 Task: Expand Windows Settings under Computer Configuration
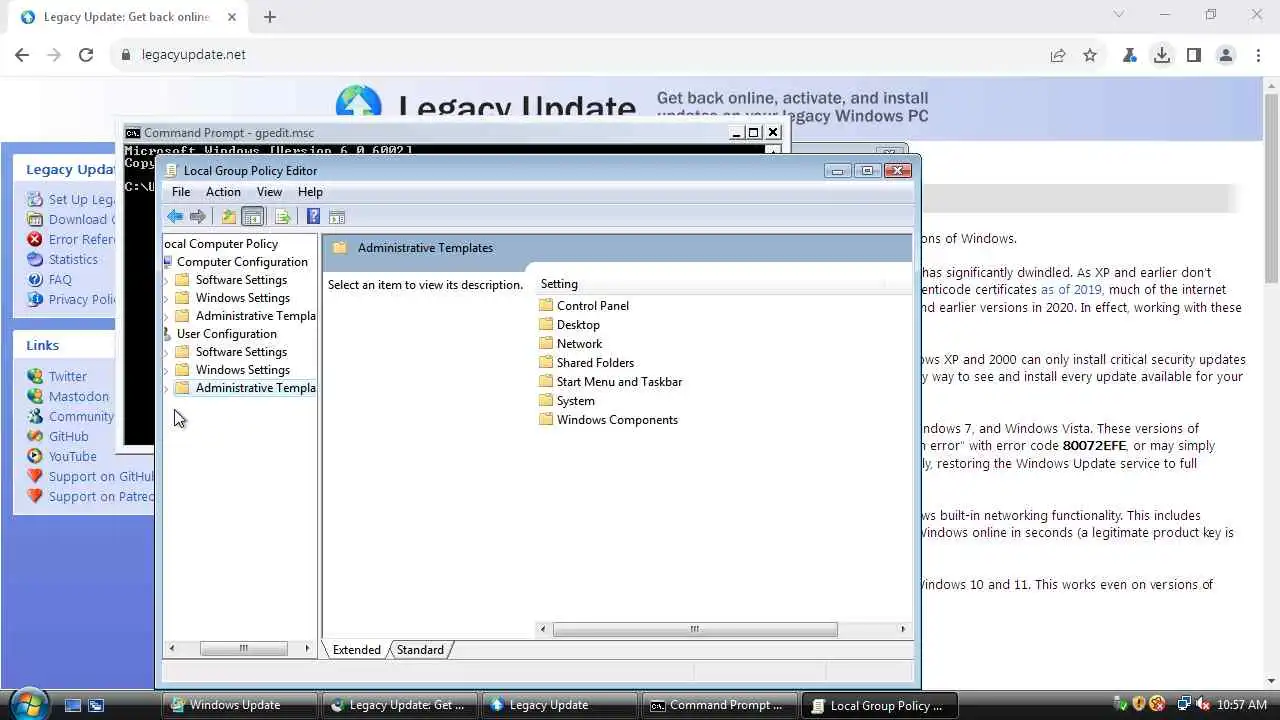(166, 298)
